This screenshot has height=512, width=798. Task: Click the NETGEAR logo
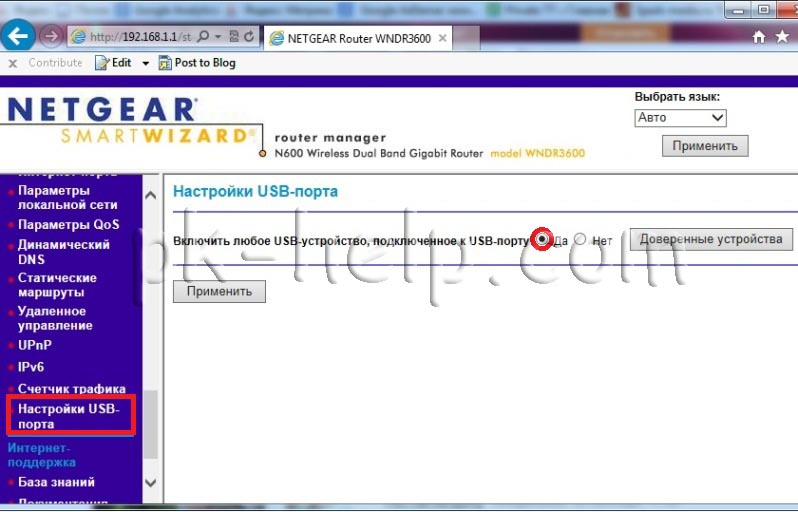pos(103,109)
